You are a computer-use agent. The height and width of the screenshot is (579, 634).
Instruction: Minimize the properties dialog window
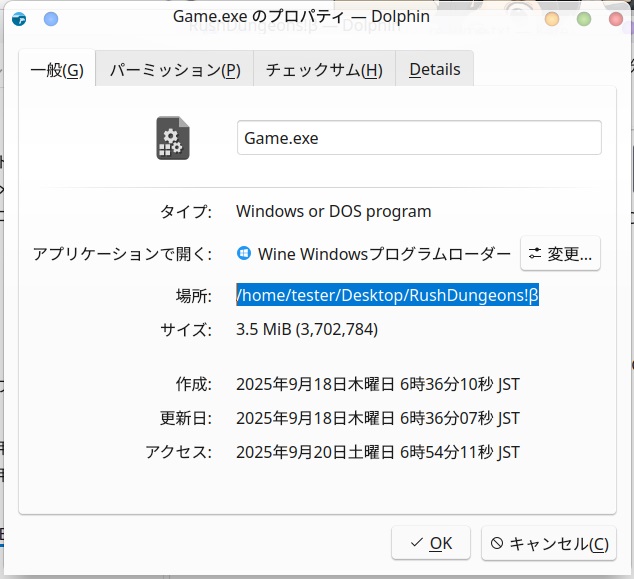click(x=552, y=18)
